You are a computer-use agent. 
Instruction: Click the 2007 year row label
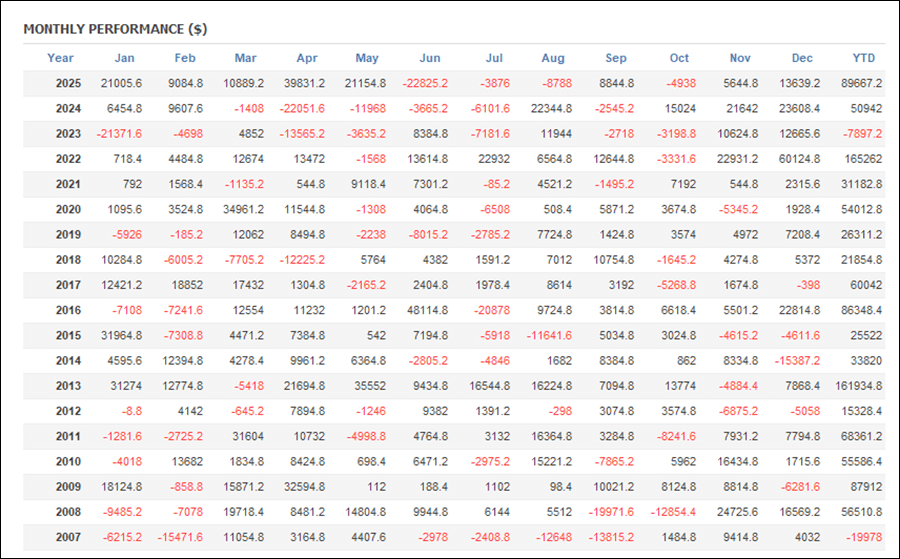pos(69,538)
